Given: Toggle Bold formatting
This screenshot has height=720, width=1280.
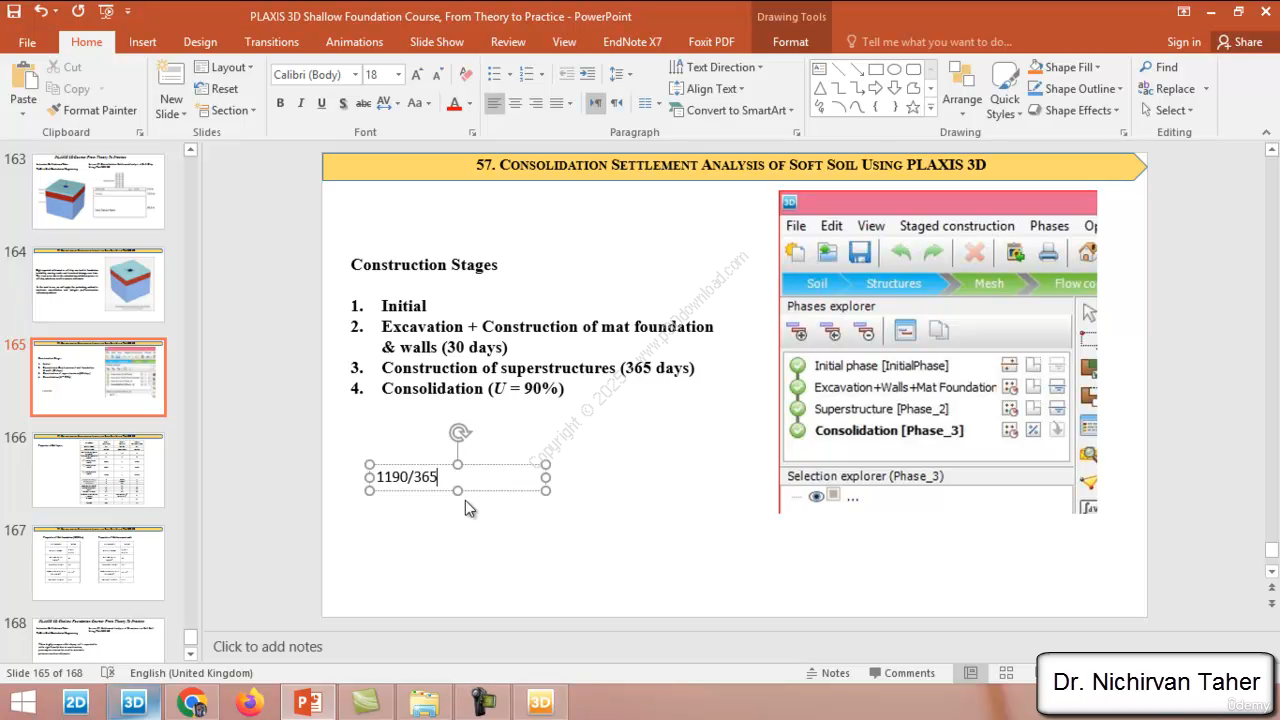Looking at the screenshot, I should click(280, 103).
